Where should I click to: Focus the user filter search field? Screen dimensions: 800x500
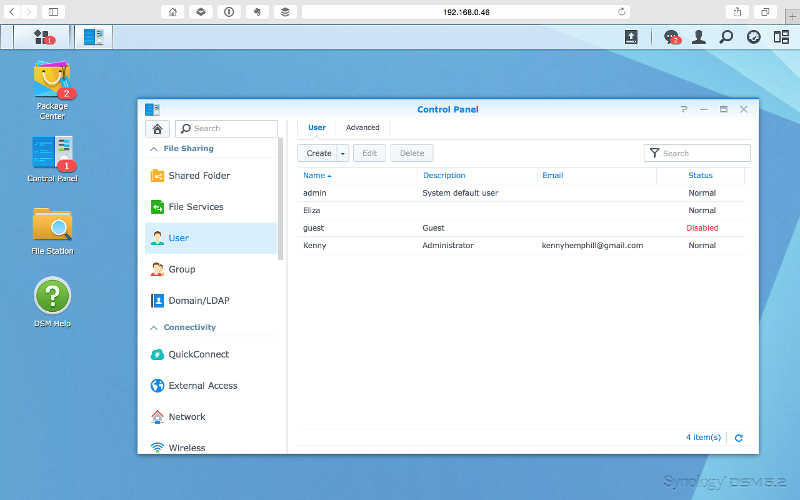(x=697, y=153)
